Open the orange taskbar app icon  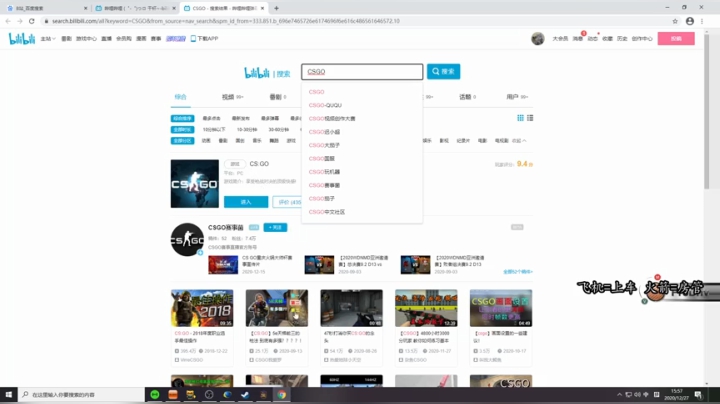173,394
